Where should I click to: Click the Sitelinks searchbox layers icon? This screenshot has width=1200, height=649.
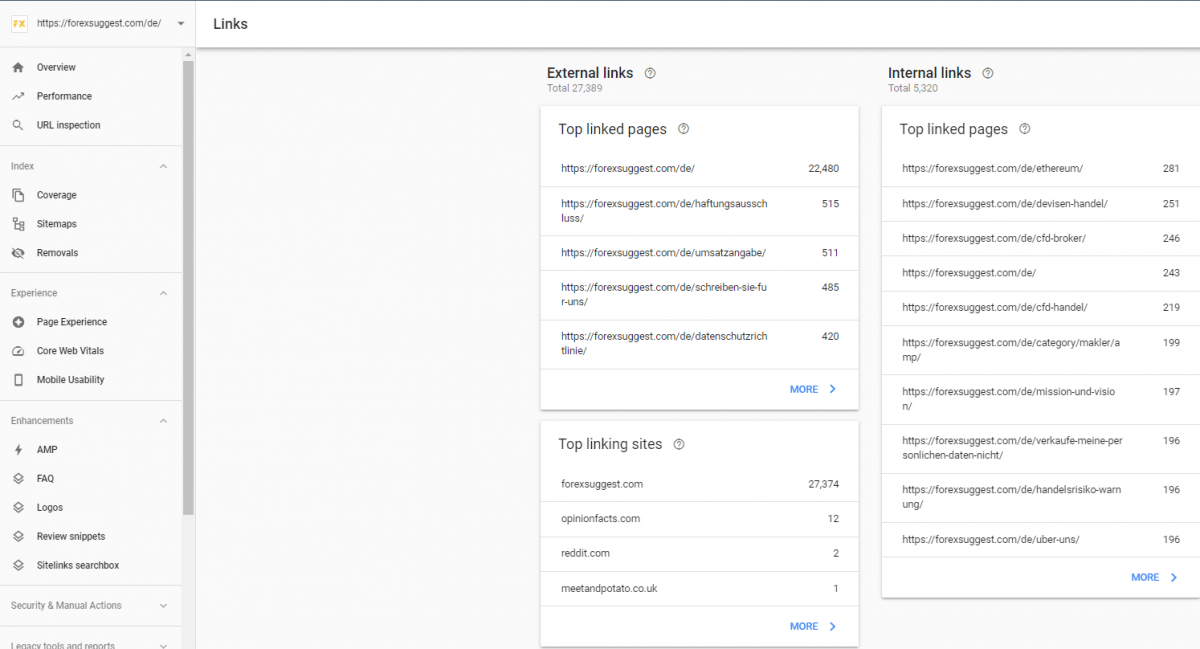point(18,565)
